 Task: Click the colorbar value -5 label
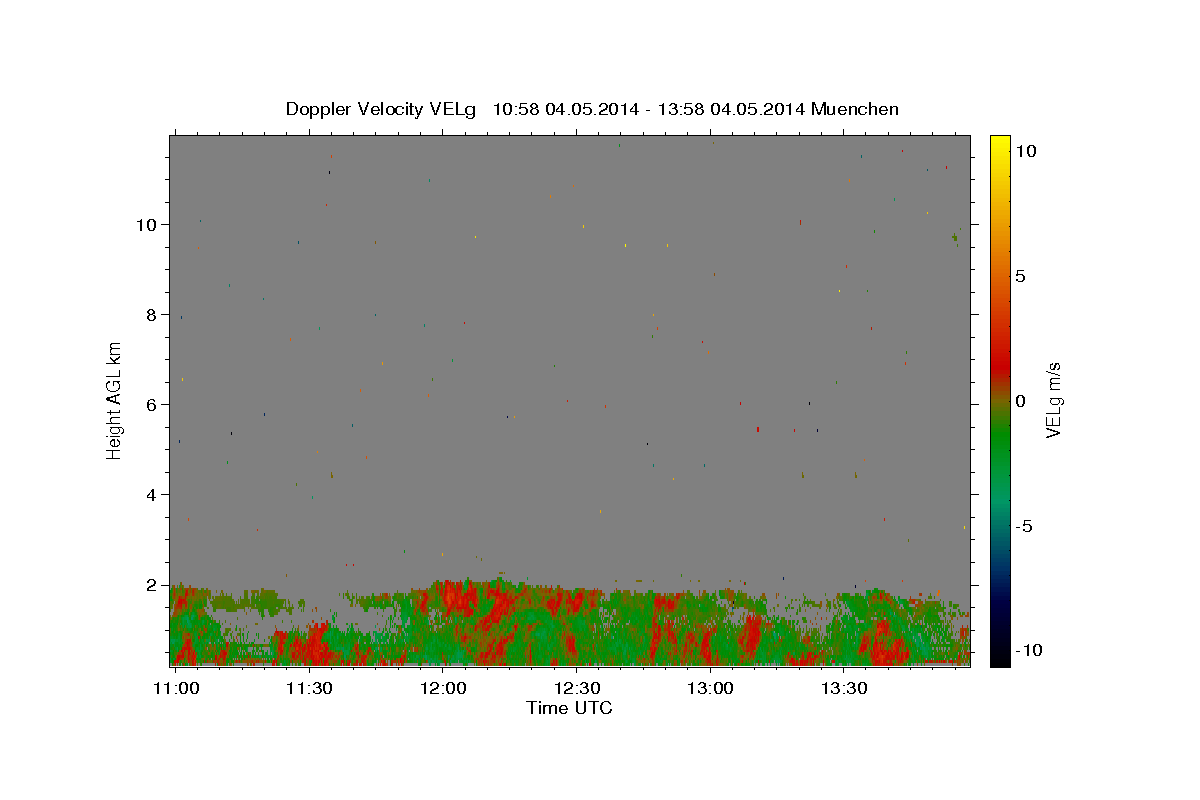point(1024,526)
